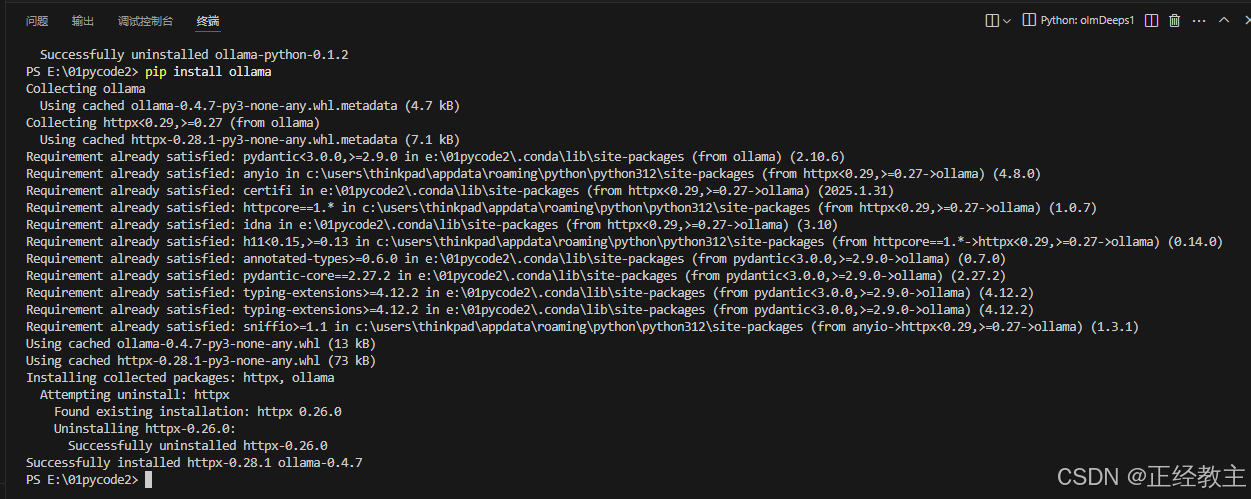1251x499 pixels.
Task: Click the new terminal split icon
Action: [992, 20]
